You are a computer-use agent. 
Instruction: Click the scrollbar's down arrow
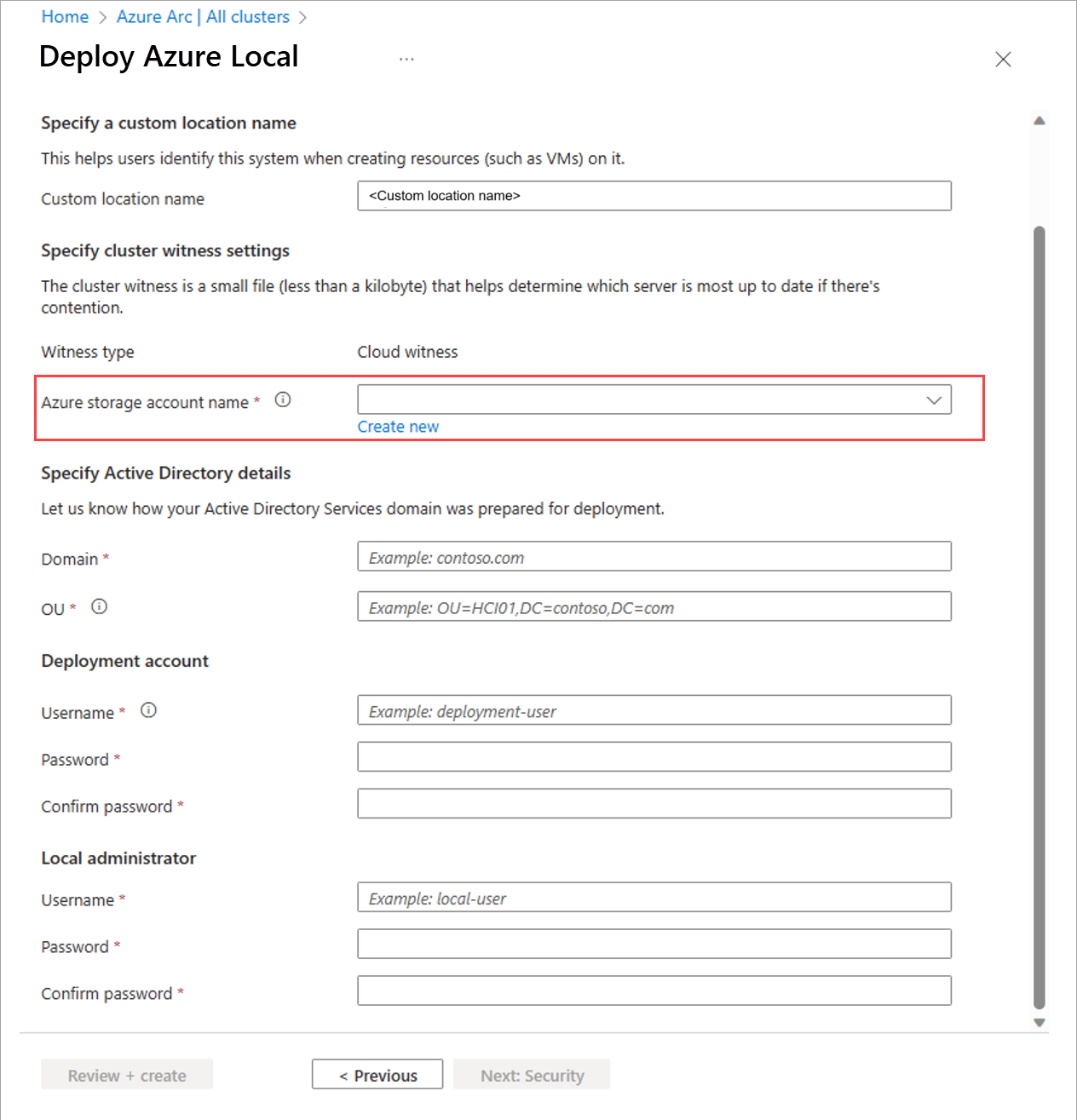[x=1039, y=1023]
